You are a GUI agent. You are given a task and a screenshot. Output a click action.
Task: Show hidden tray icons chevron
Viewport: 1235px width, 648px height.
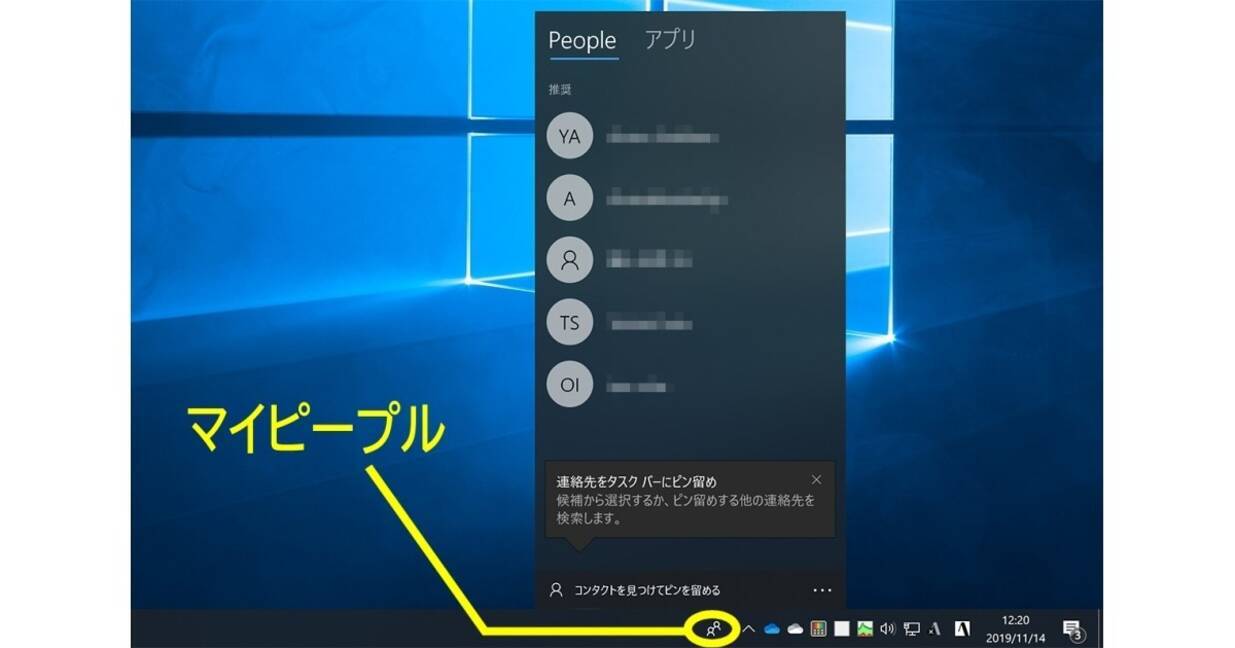(x=748, y=629)
